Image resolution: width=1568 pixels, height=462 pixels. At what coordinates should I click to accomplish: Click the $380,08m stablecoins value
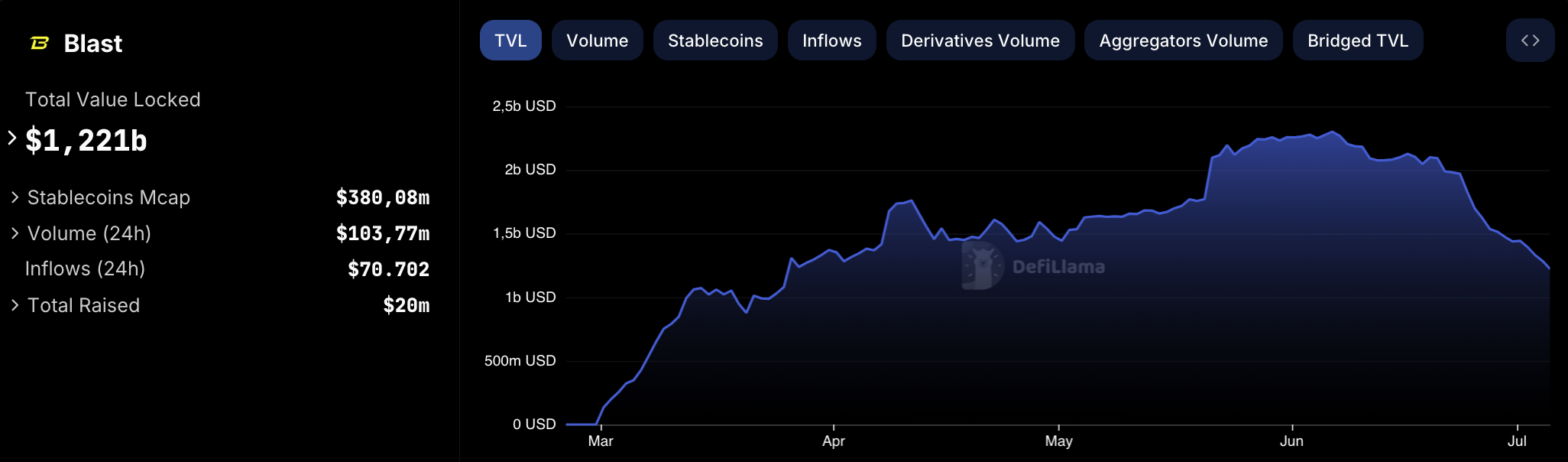(383, 198)
